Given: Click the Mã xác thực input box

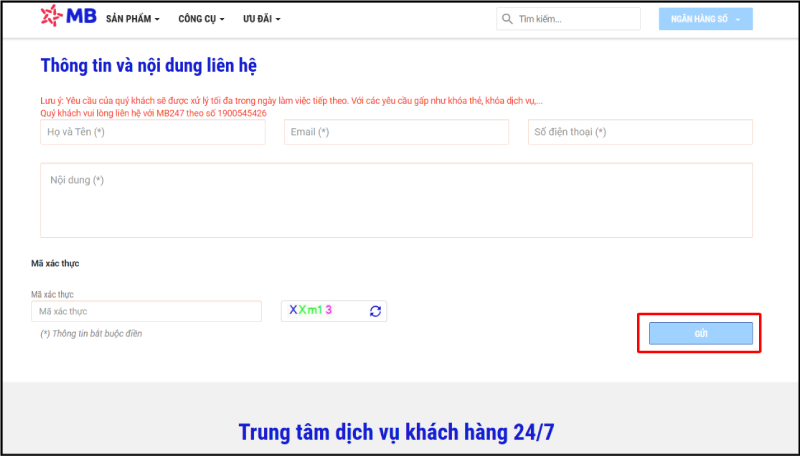Looking at the screenshot, I should [x=146, y=312].
